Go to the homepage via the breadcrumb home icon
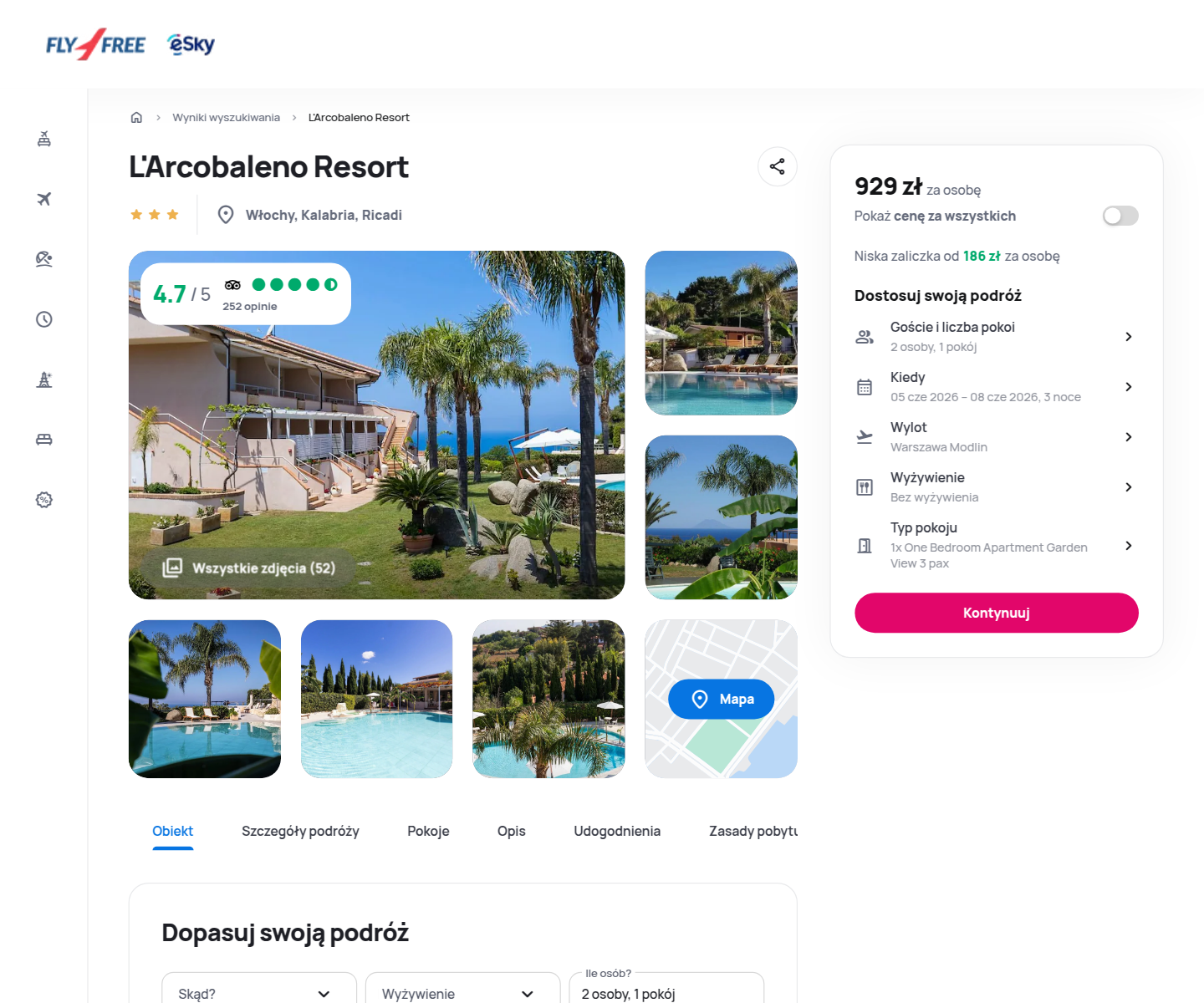The height and width of the screenshot is (1003, 1204). tap(136, 118)
